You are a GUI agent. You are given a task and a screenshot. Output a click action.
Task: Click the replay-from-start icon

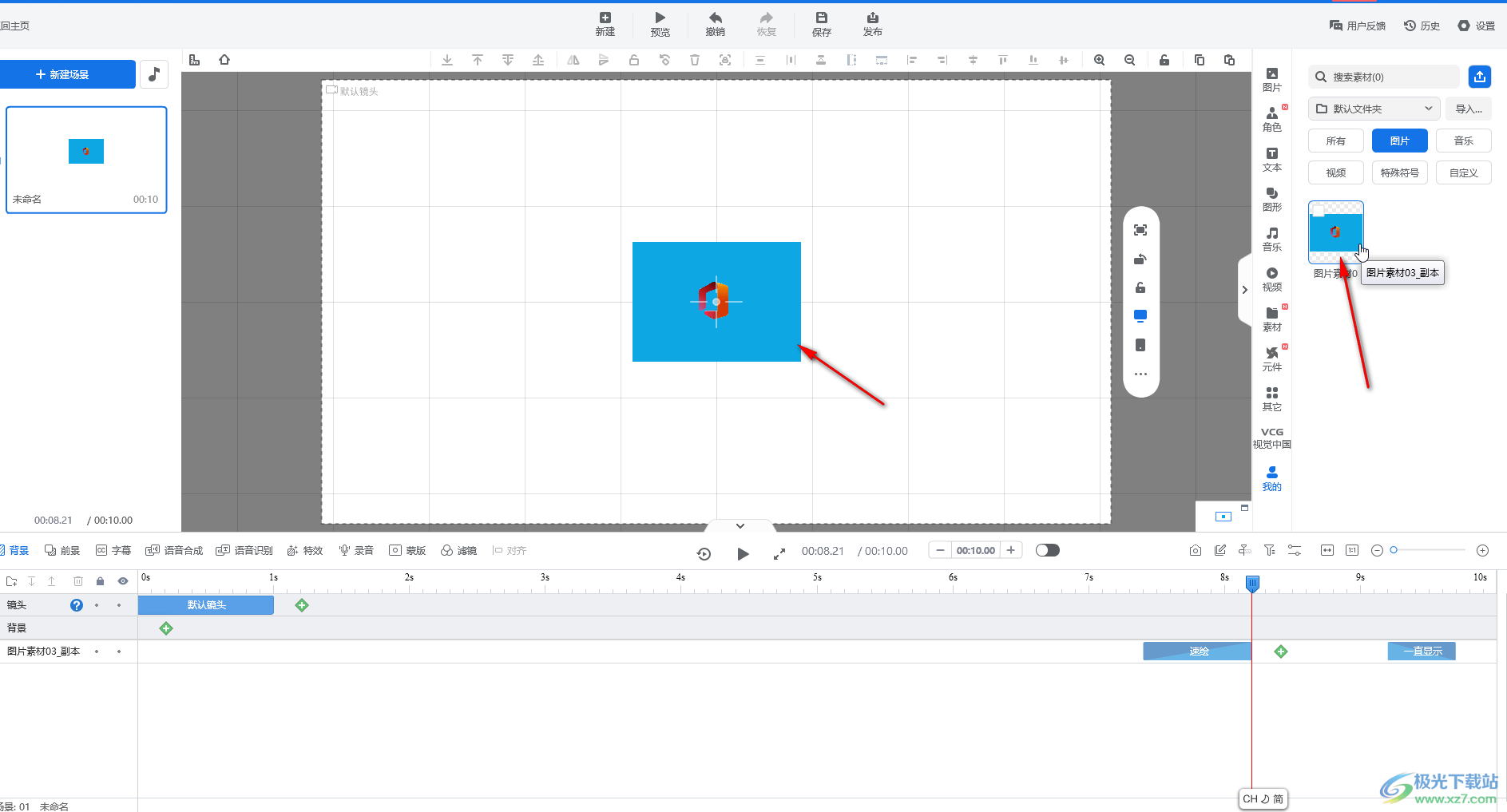704,553
